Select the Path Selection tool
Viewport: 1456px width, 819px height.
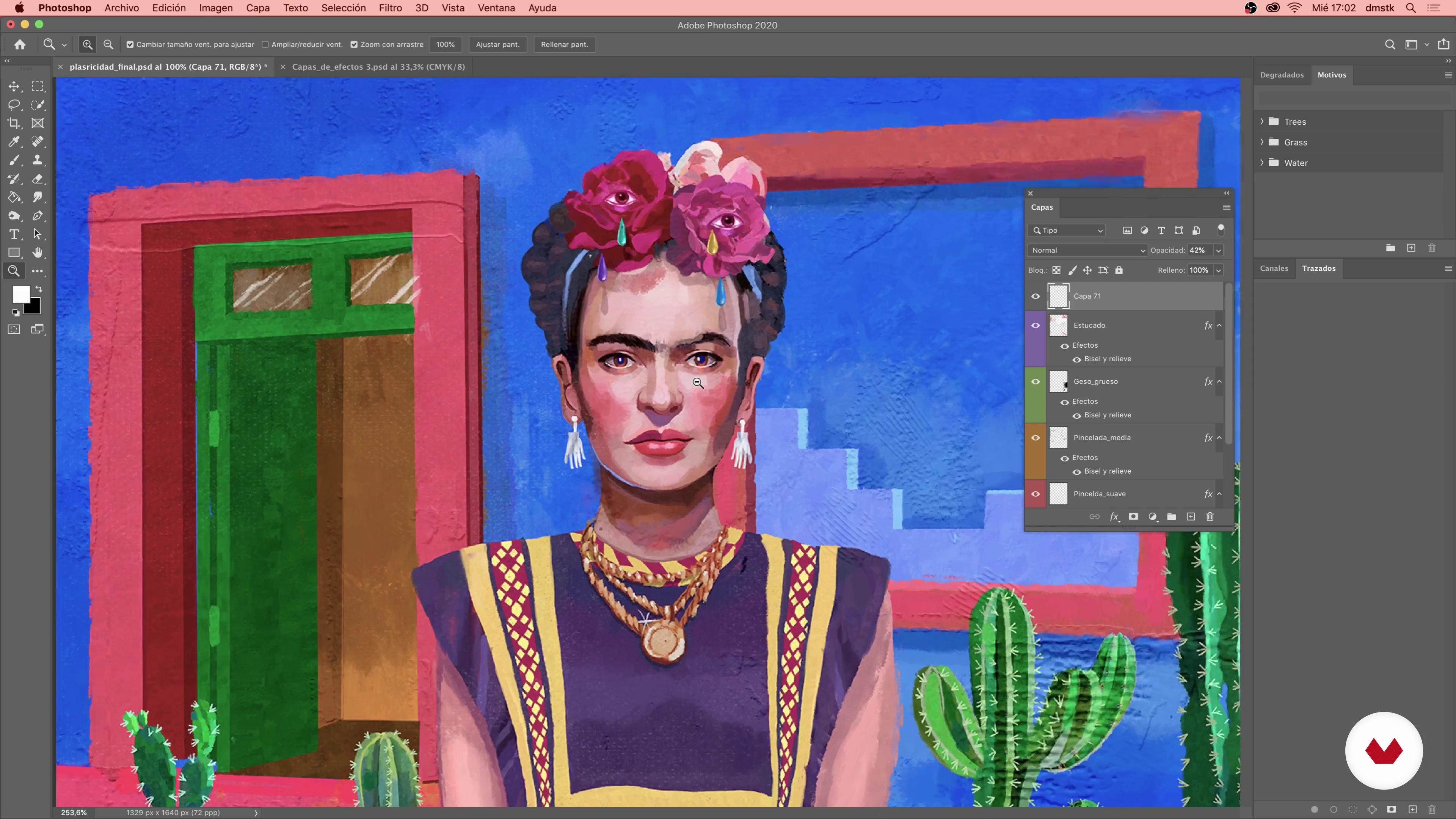[37, 234]
